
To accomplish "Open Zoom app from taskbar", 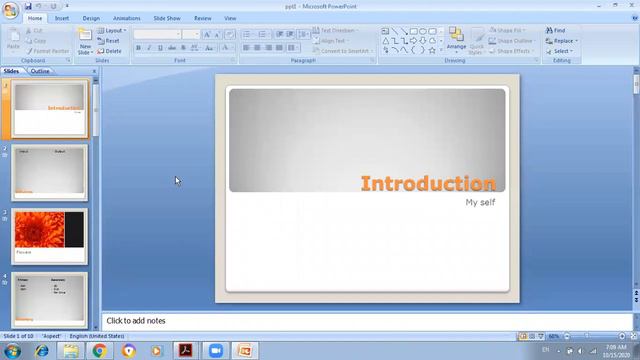I will point(216,351).
